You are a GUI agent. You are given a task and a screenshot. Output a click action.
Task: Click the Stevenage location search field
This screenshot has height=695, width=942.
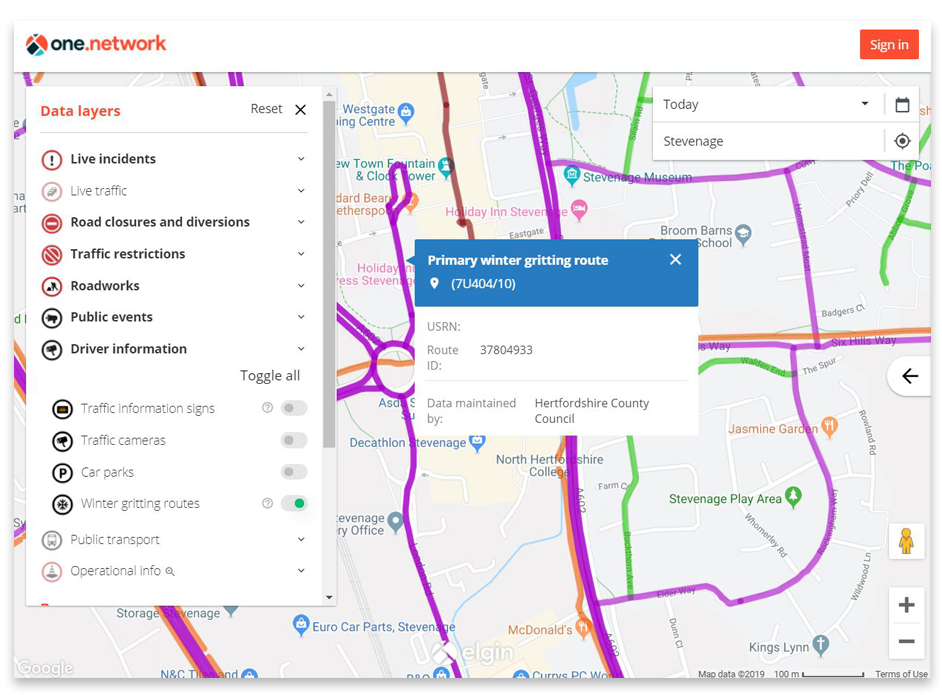pyautogui.click(x=765, y=141)
